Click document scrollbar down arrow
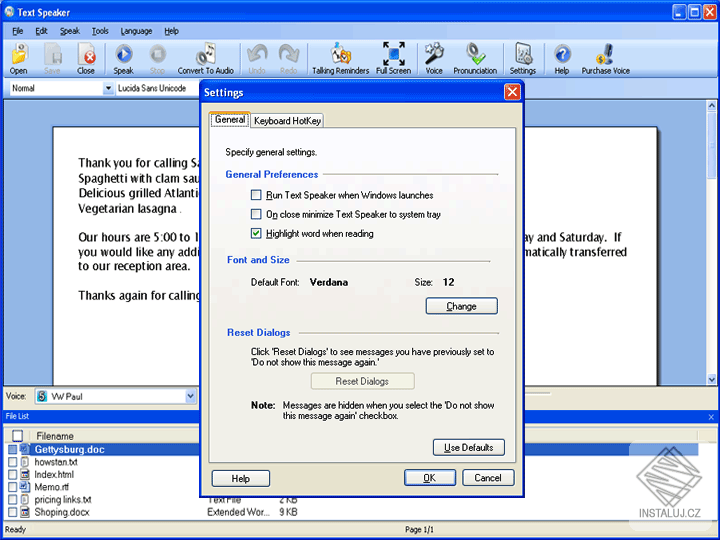This screenshot has width=720, height=540. pyautogui.click(x=711, y=379)
